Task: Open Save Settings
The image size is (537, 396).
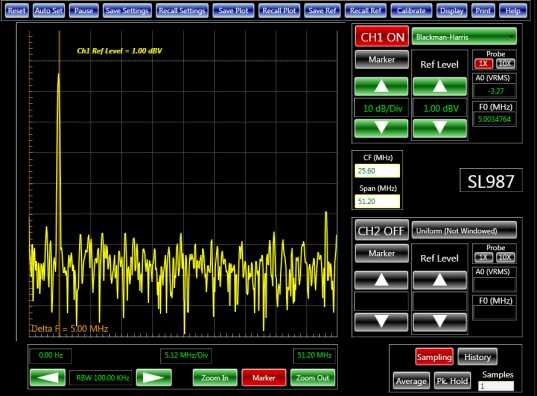Action: click(x=127, y=11)
